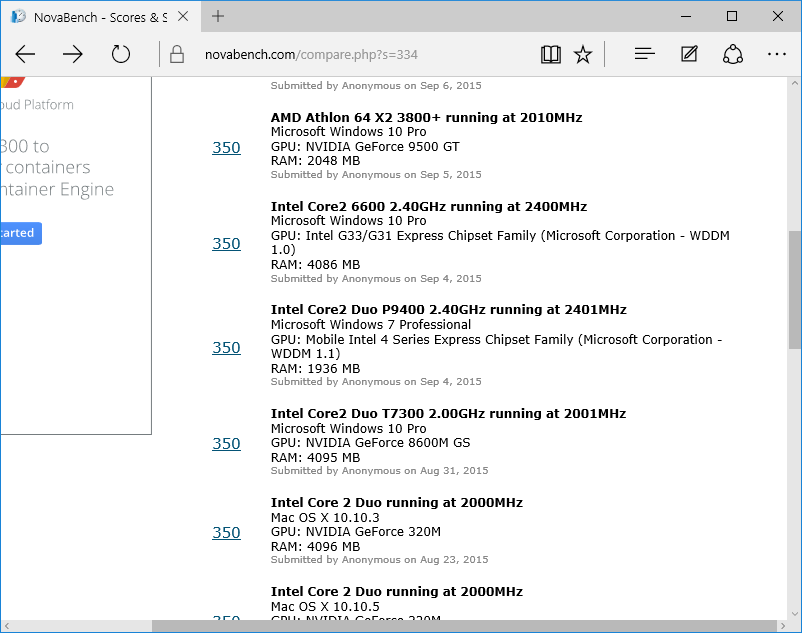Add page to favorites star icon
The height and width of the screenshot is (633, 802).
583,54
